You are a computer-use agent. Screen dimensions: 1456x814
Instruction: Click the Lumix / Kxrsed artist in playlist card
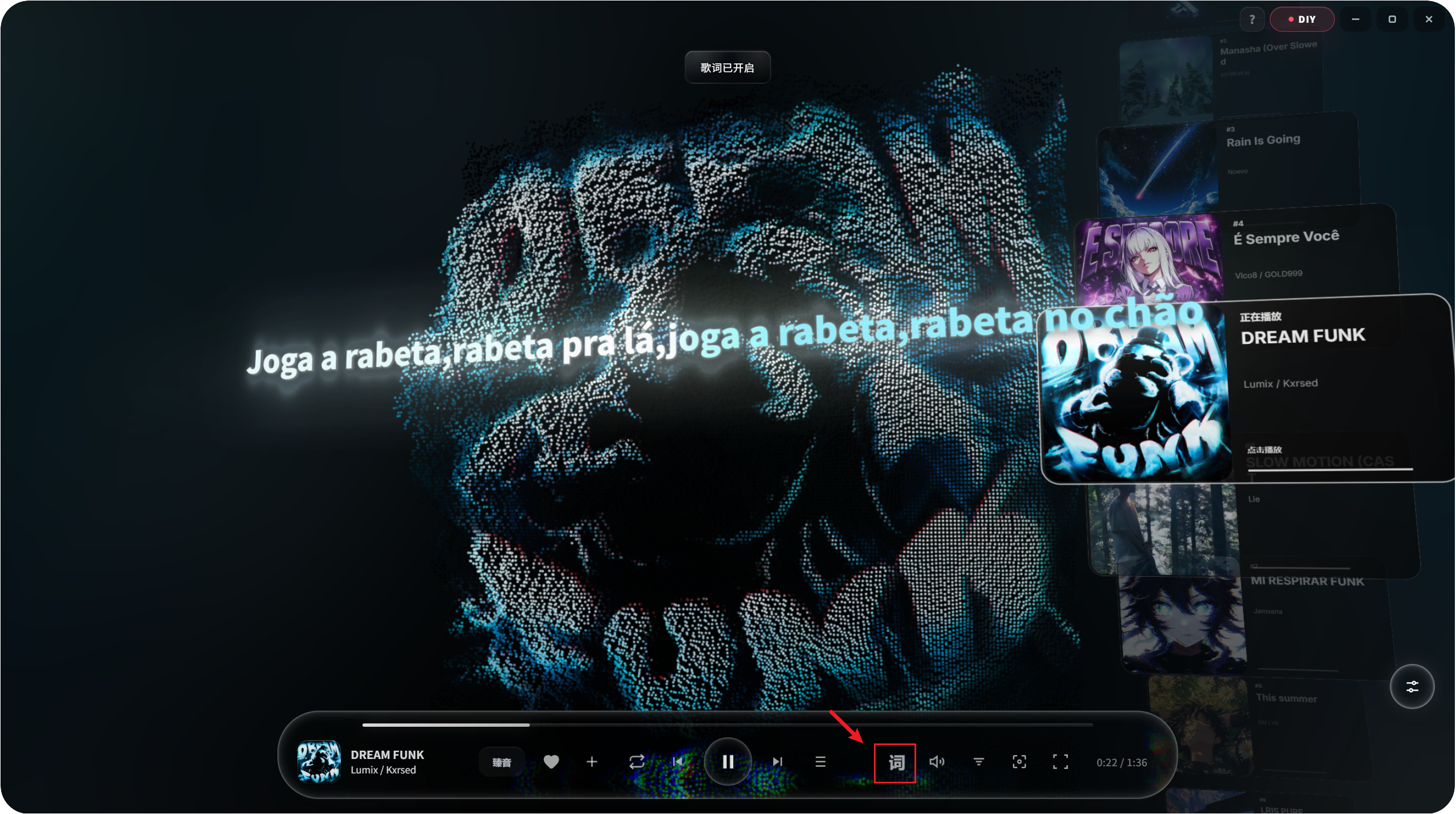(1280, 383)
